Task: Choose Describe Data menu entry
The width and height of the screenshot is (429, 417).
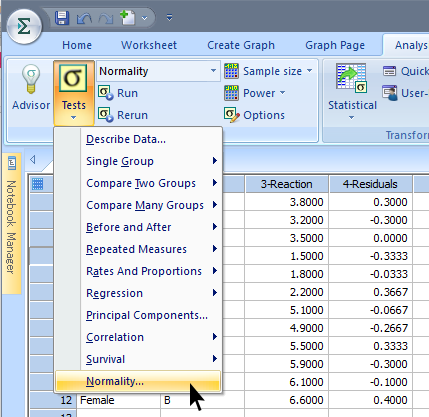Action: [138, 139]
